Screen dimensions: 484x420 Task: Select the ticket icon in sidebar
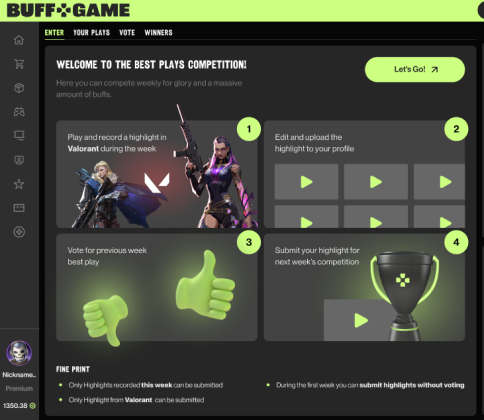pyautogui.click(x=19, y=135)
